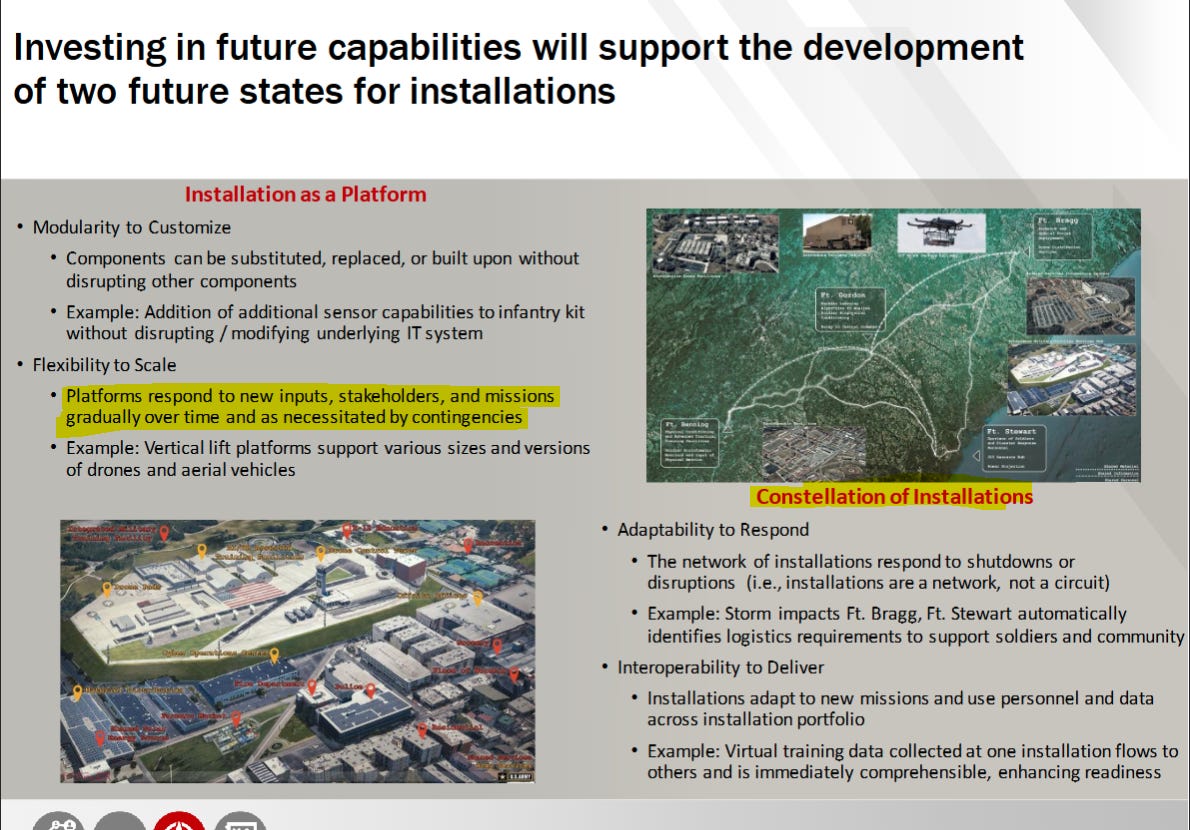
Task: Click the 'Installation as a Platform' heading
Action: point(306,194)
